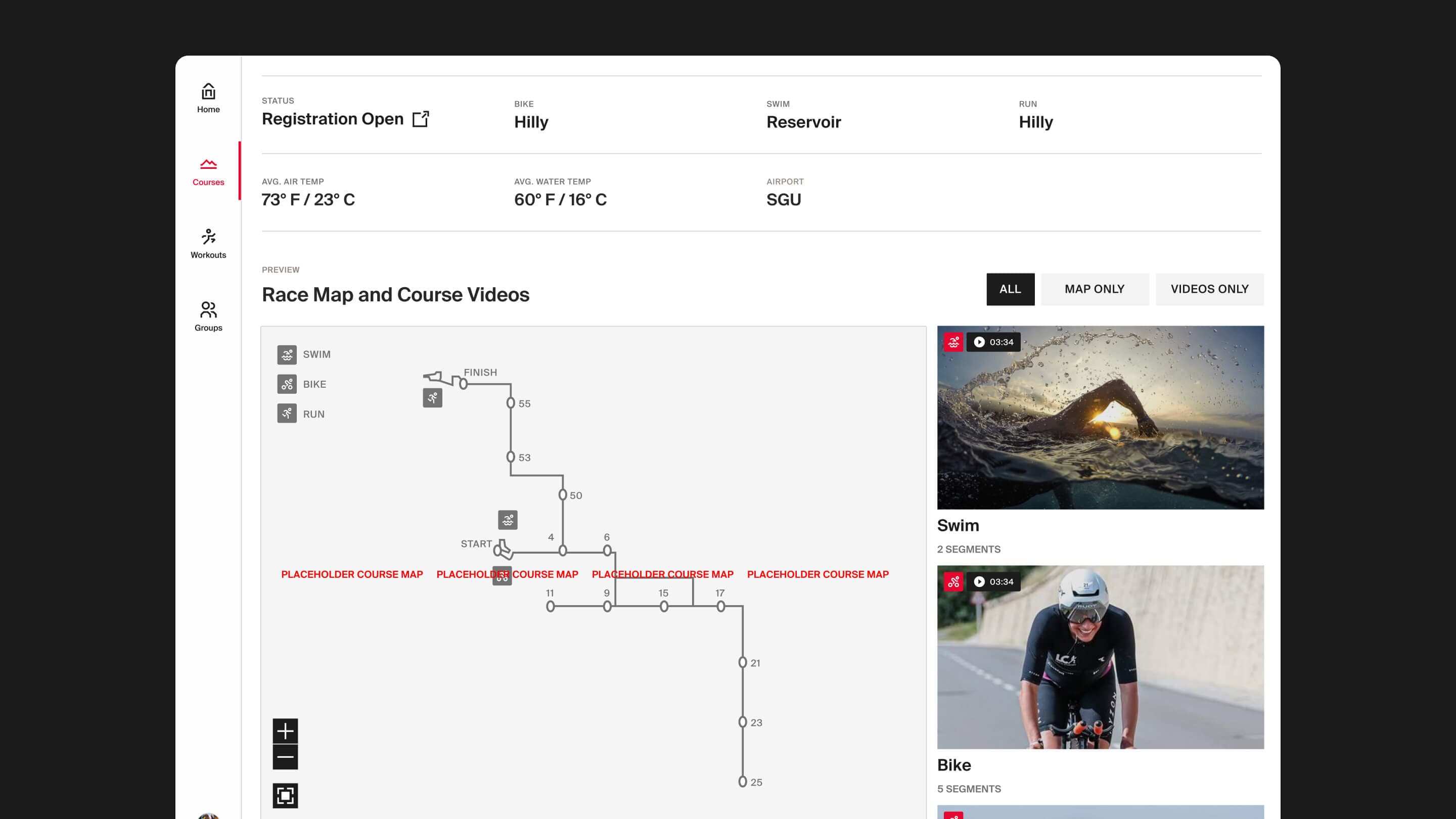1456x819 pixels.
Task: Select mile marker 4 on map
Action: [562, 551]
